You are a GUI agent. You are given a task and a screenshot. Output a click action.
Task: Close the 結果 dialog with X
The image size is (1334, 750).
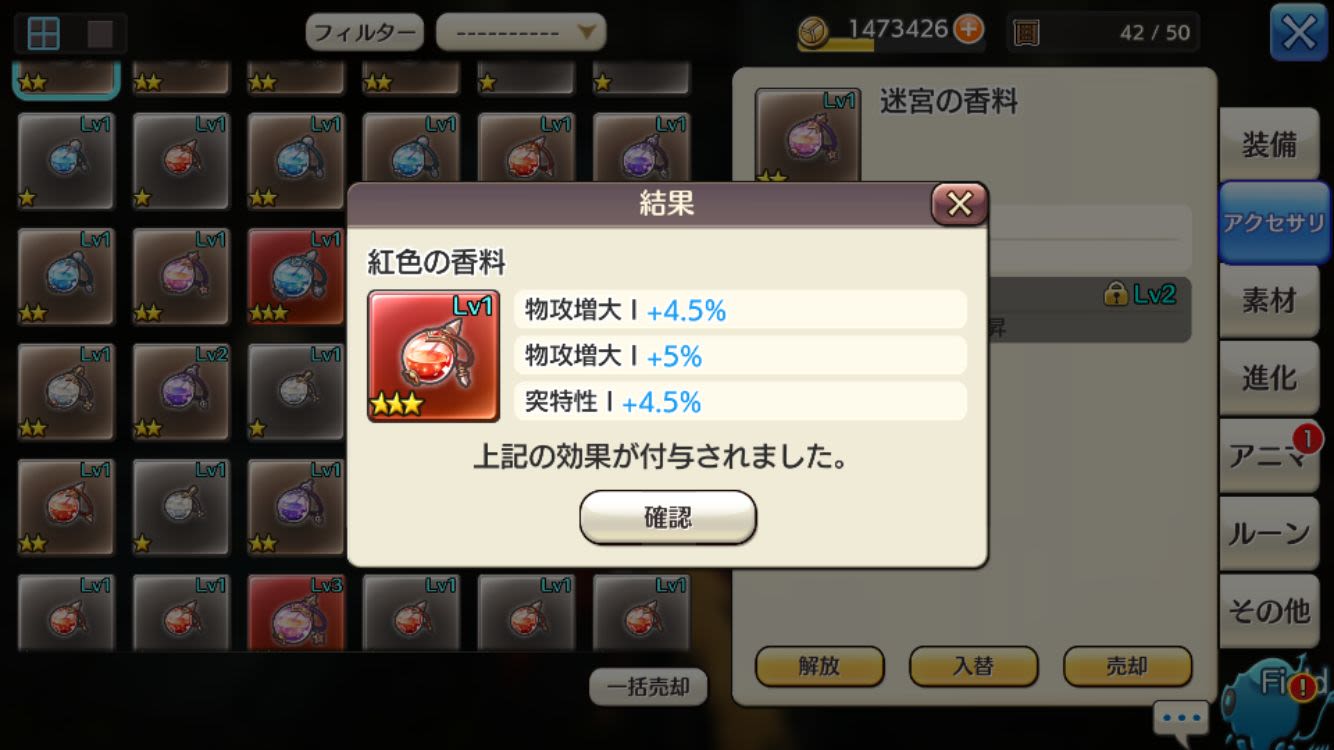coord(959,204)
